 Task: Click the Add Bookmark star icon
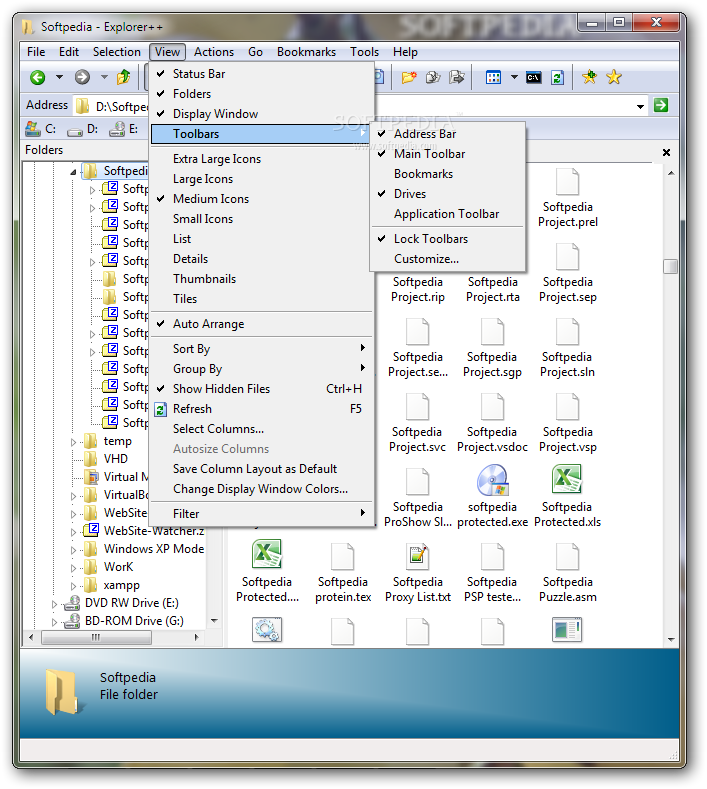pos(589,77)
